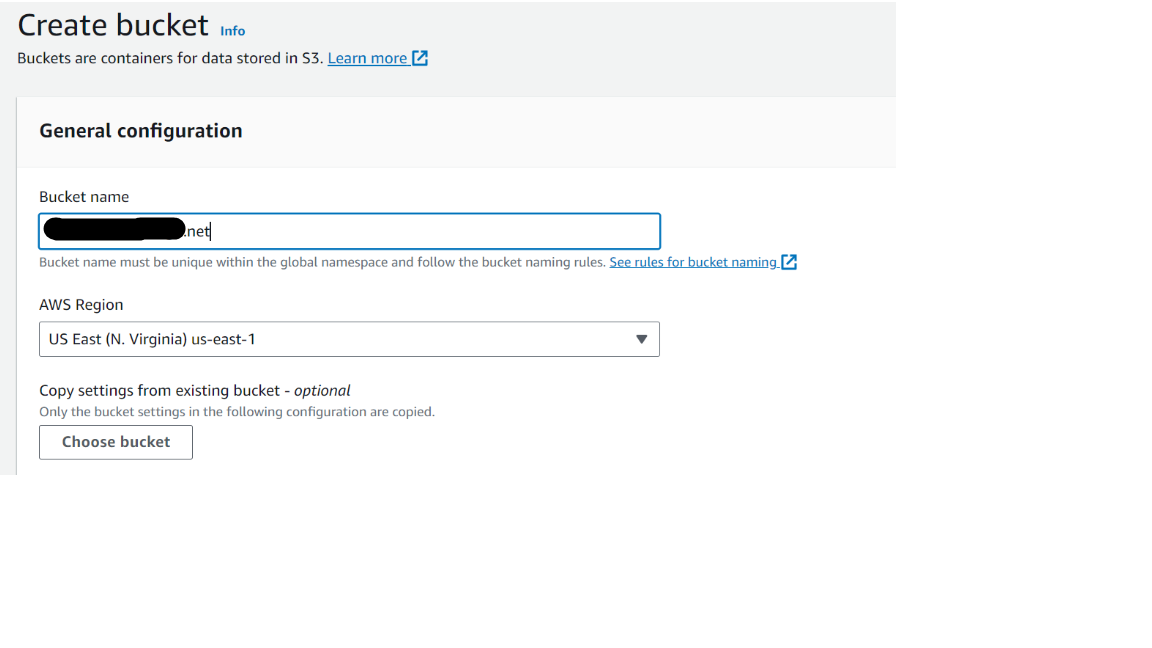
Task: Click the external-link square near Learn more text
Action: [421, 57]
